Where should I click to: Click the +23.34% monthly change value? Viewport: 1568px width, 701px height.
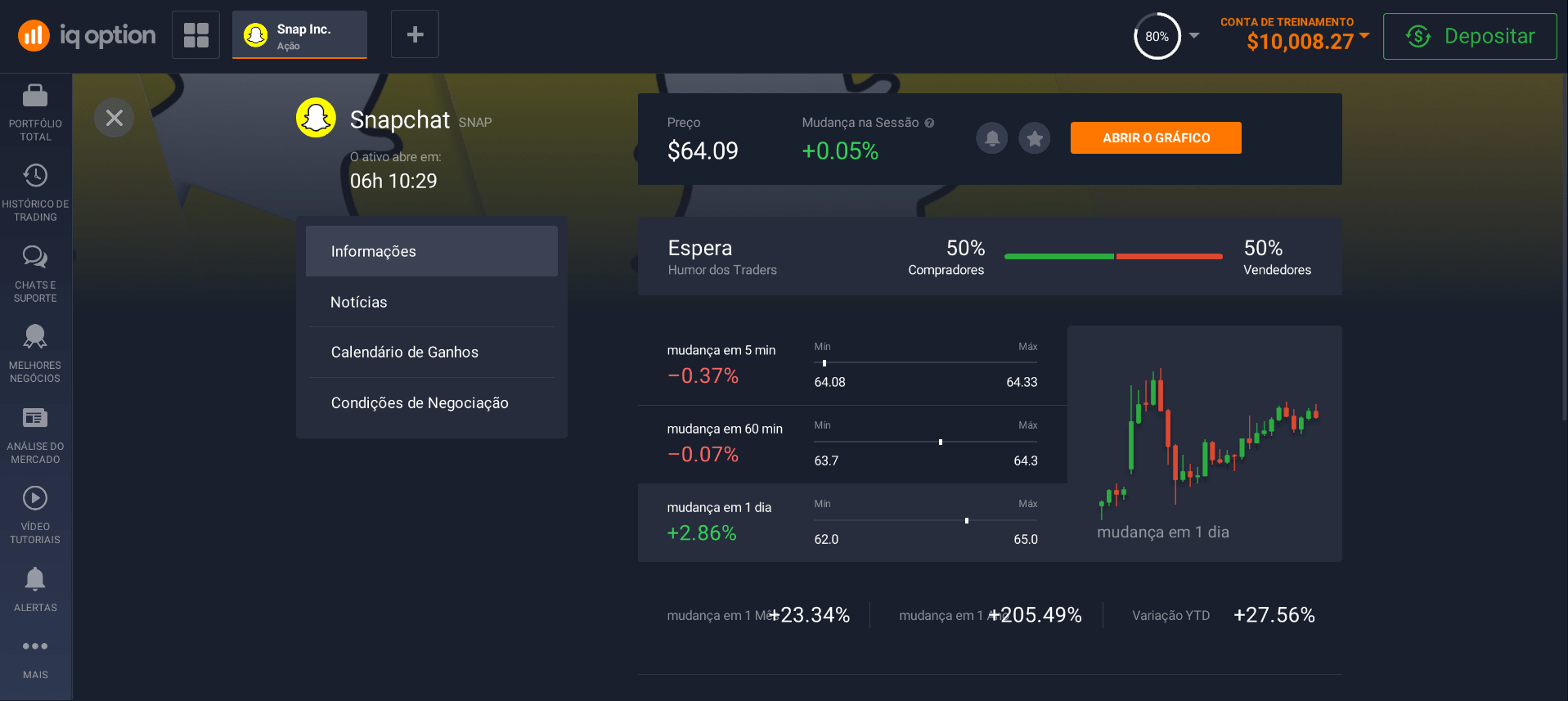pyautogui.click(x=811, y=615)
